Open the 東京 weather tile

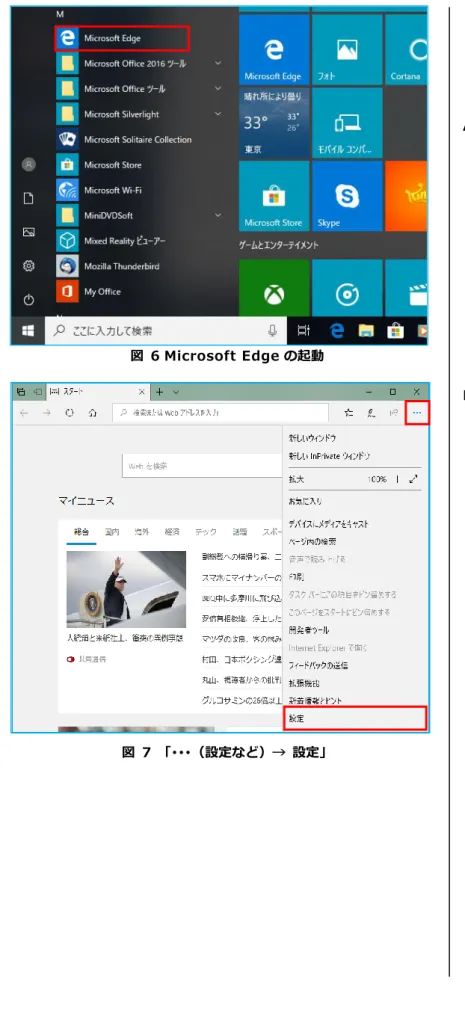(x=274, y=123)
